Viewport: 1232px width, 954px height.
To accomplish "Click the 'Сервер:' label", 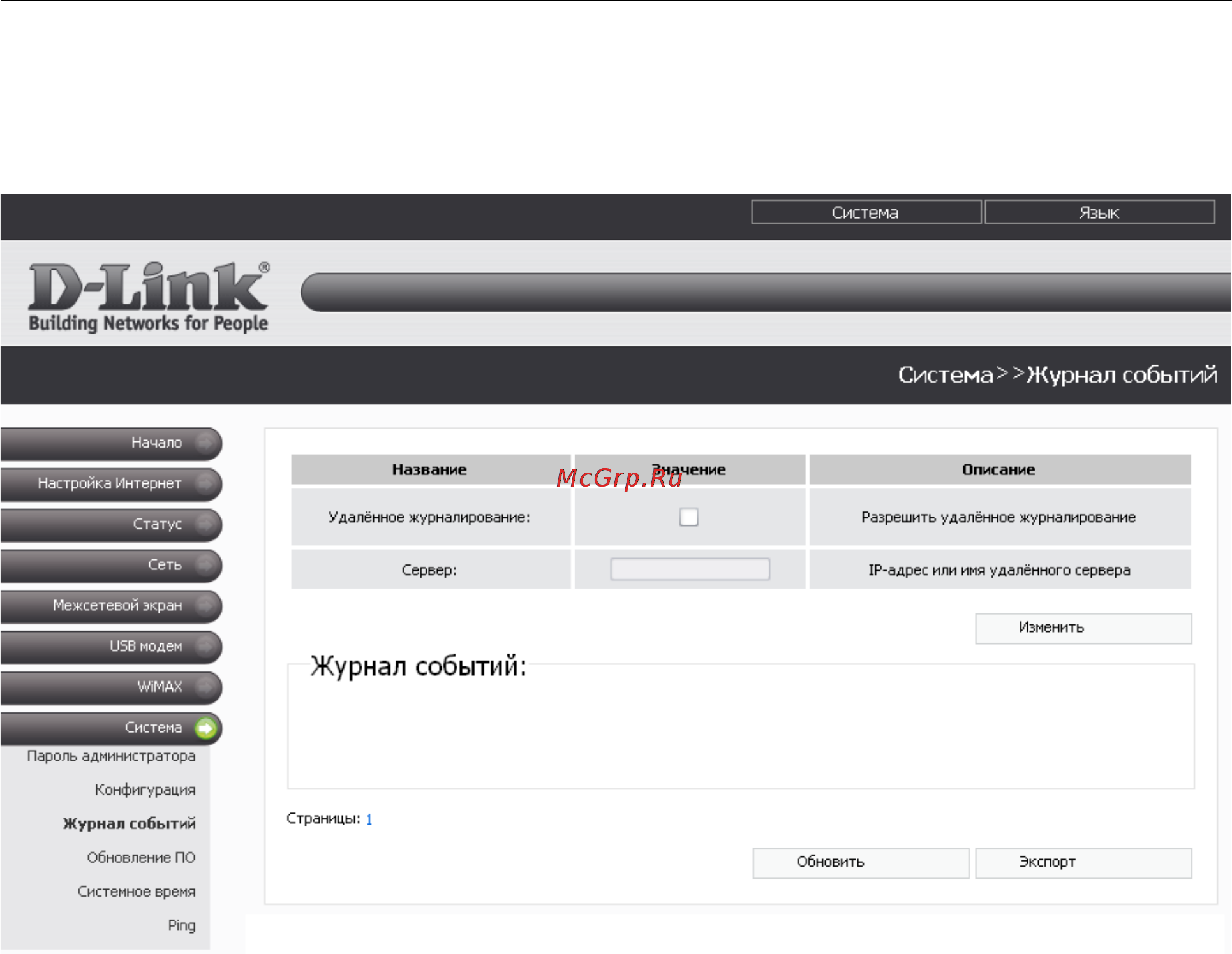I will coord(429,570).
